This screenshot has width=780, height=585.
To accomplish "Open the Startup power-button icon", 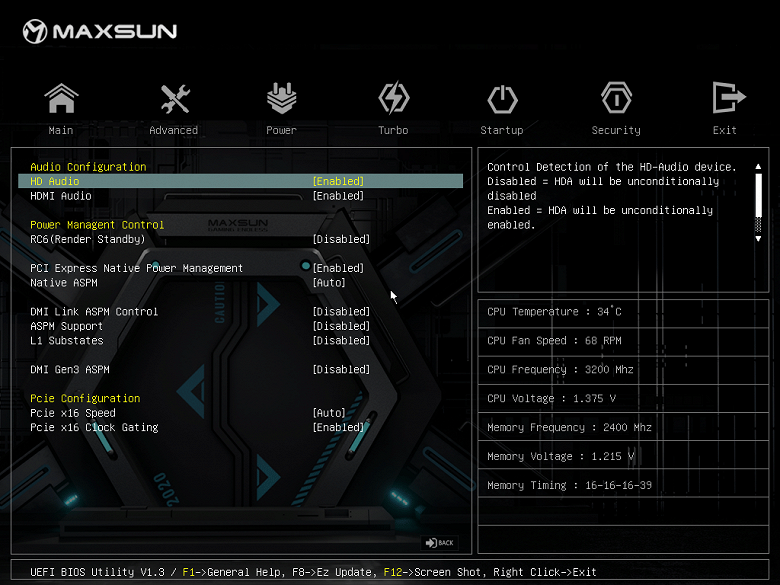I will (502, 99).
